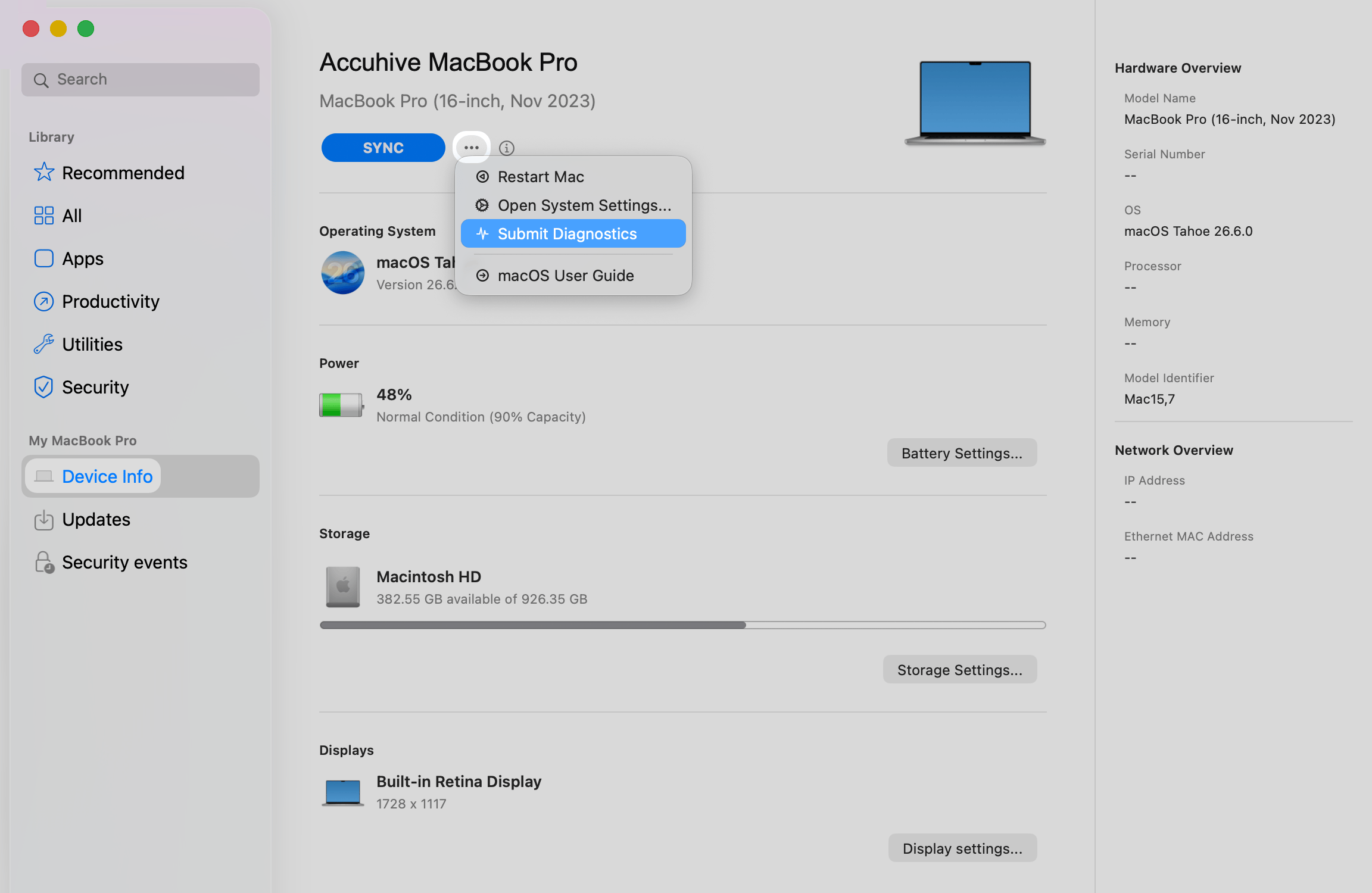Show All items in the library
Image resolution: width=1372 pixels, height=893 pixels.
tap(141, 216)
